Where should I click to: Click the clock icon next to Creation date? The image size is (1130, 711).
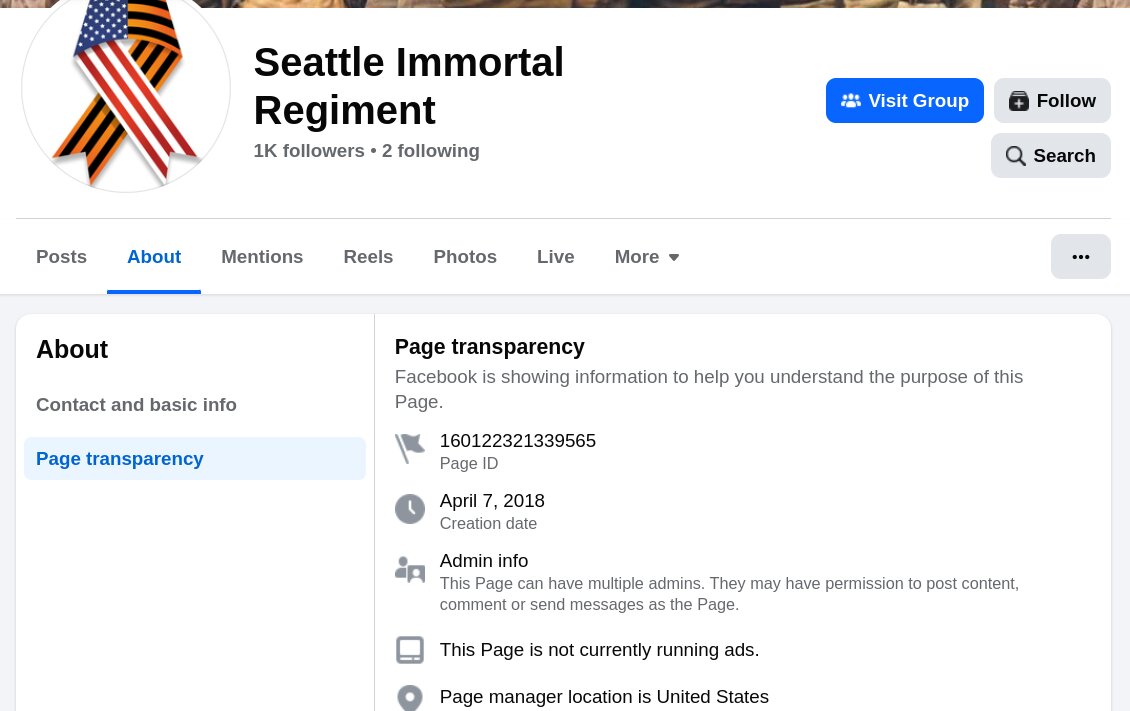[x=409, y=509]
